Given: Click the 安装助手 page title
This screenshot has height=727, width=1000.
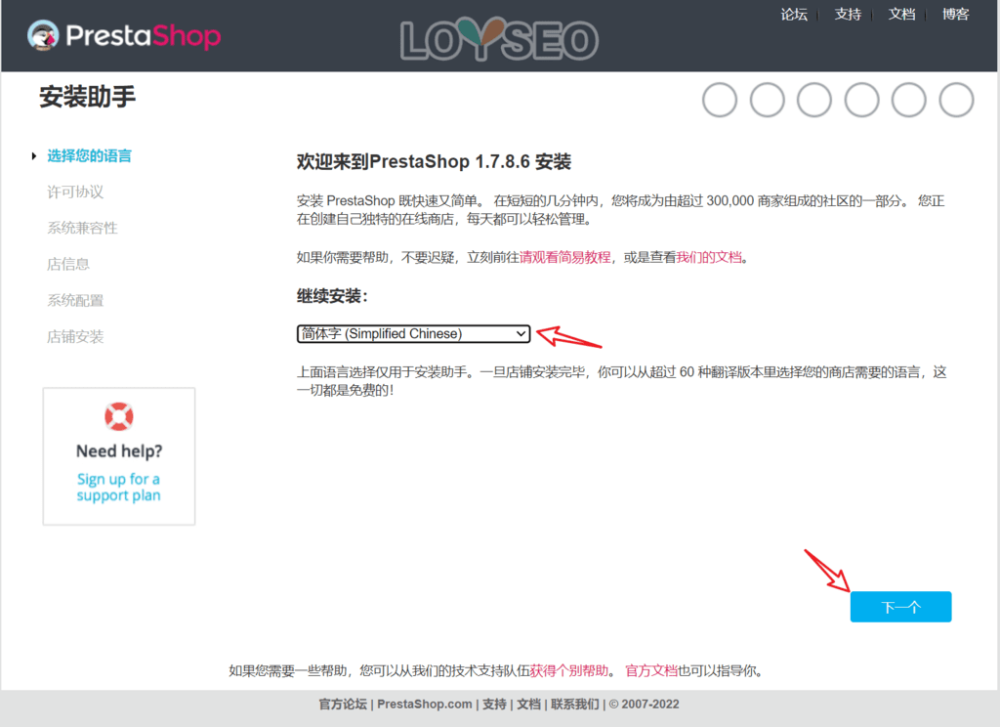Looking at the screenshot, I should point(87,97).
